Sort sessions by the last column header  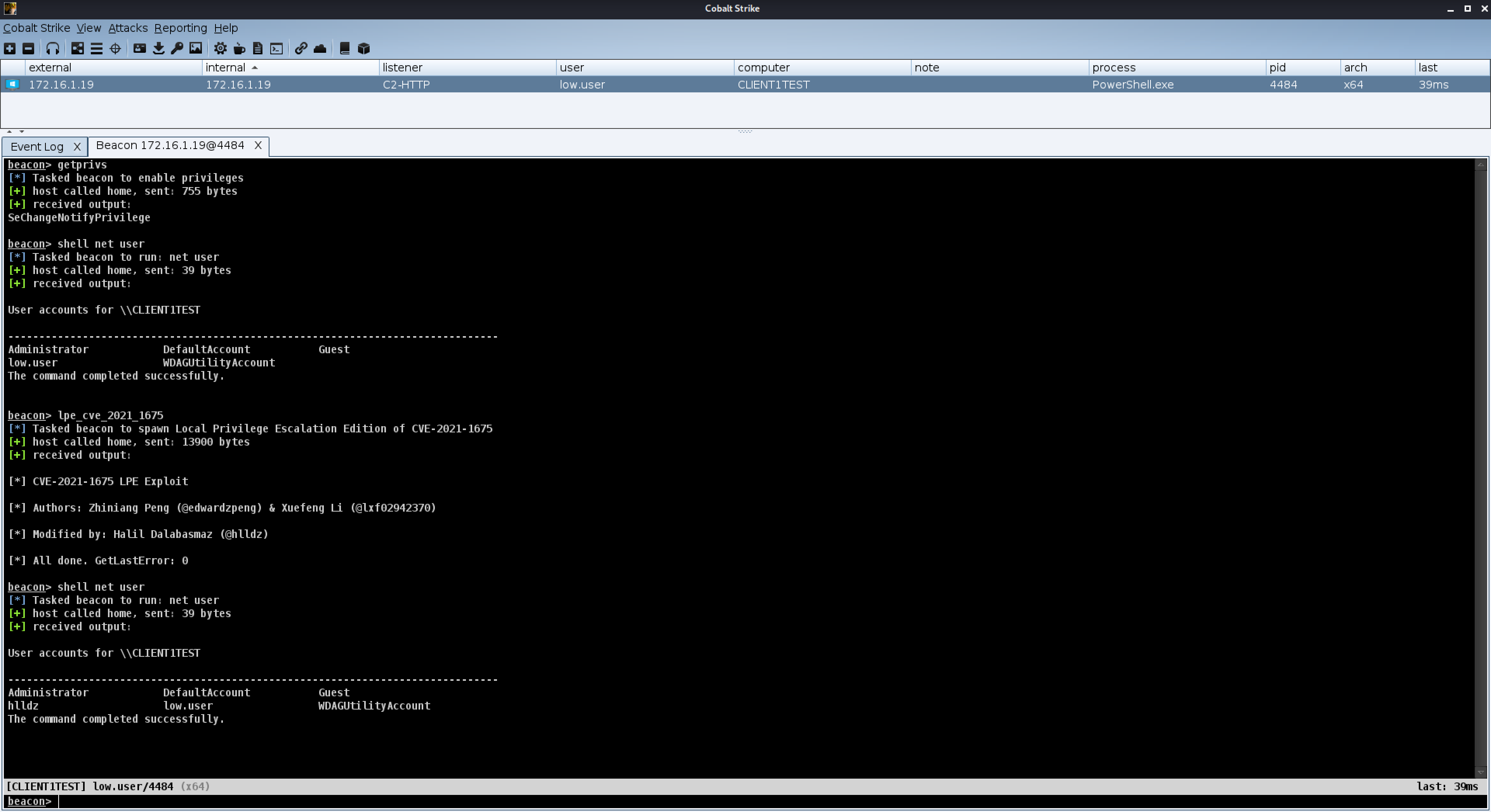pyautogui.click(x=1452, y=68)
